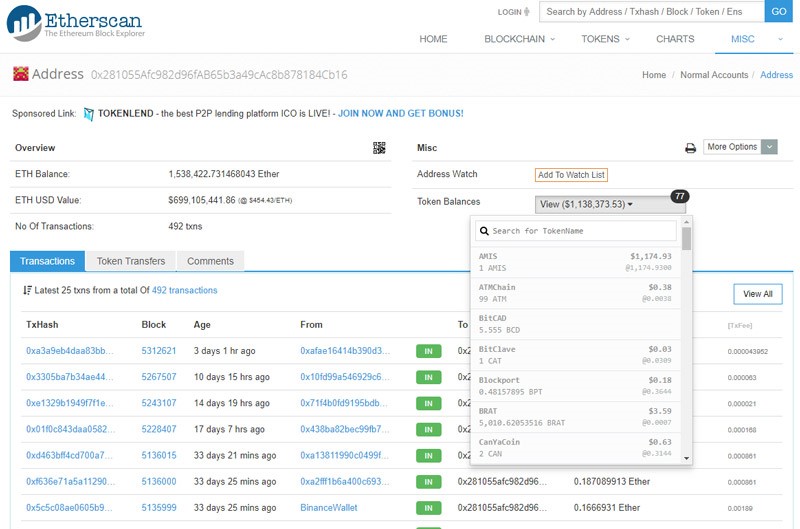This screenshot has height=529, width=800.
Task: Click the magnifier icon in token search
Action: [484, 231]
